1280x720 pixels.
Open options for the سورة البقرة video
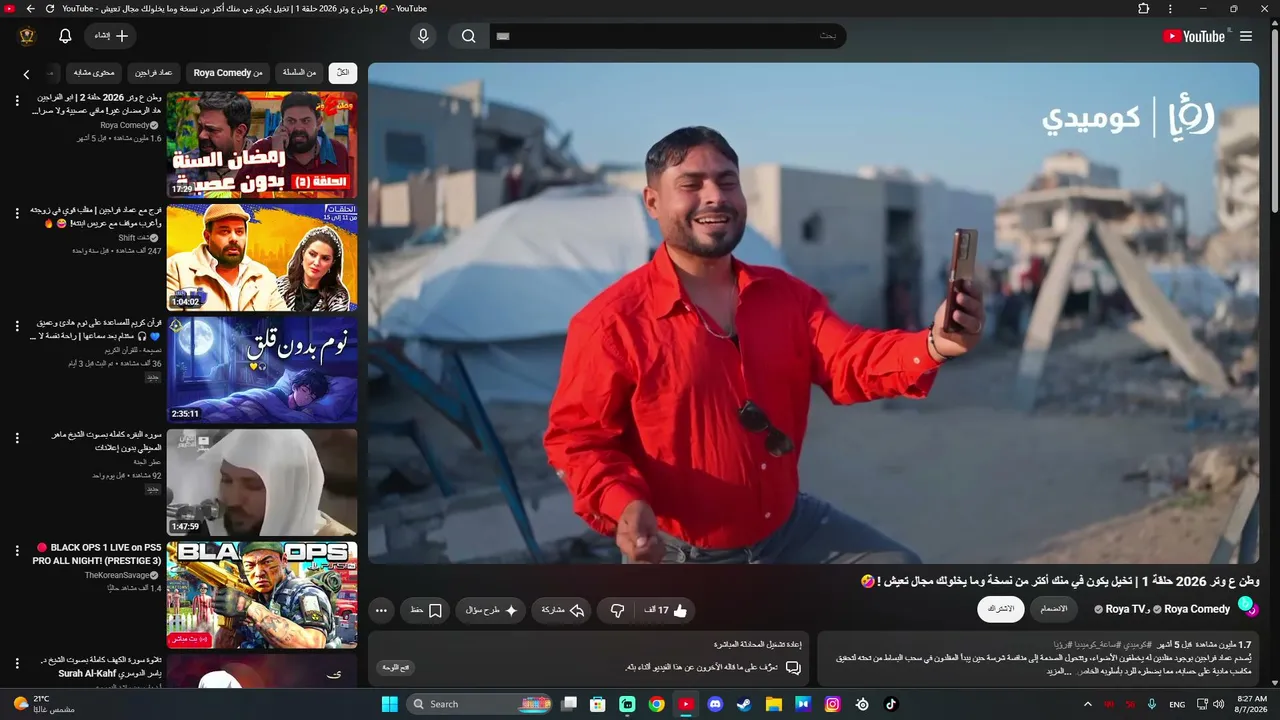[17, 438]
